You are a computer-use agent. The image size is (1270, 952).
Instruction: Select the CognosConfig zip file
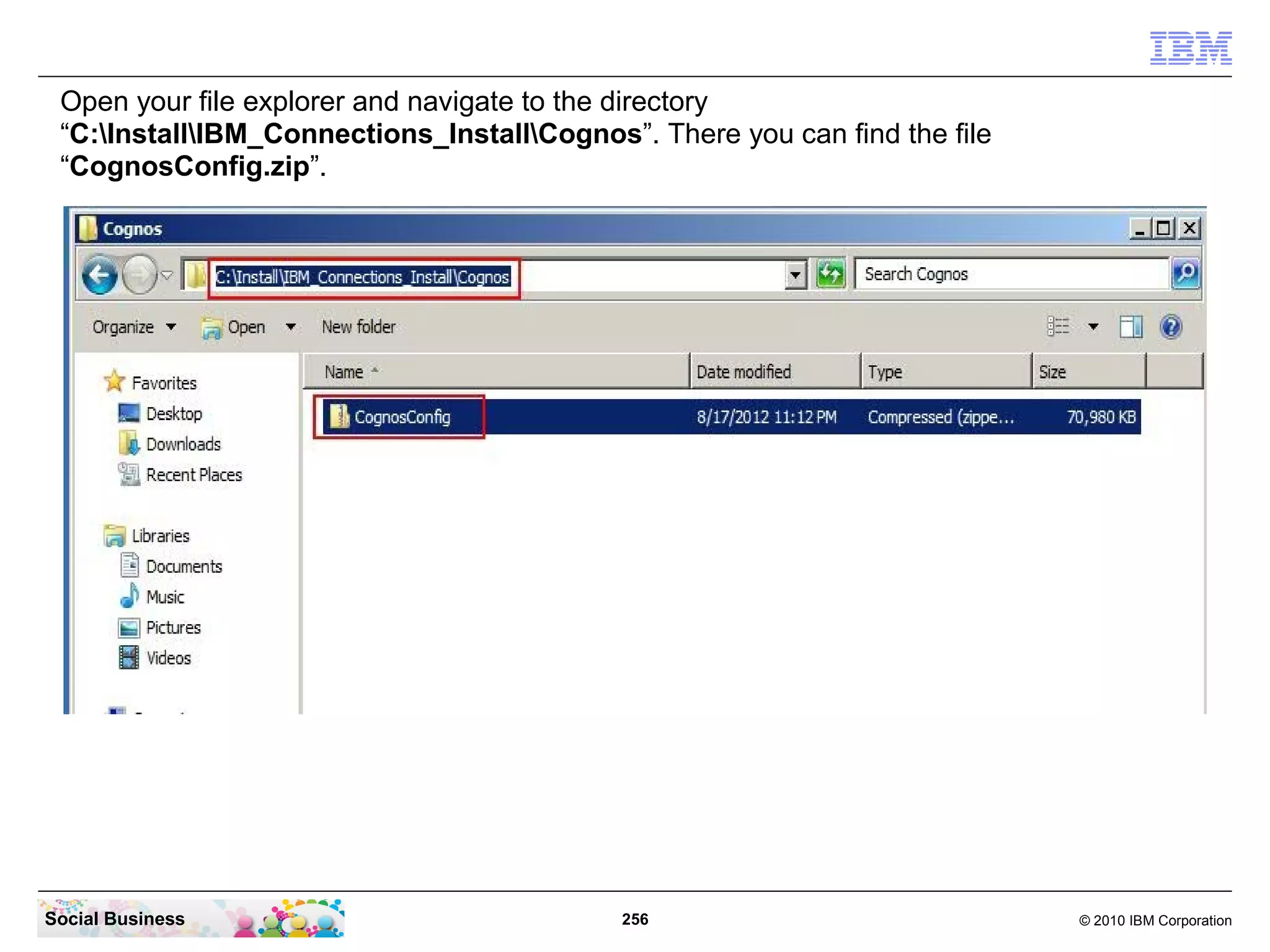pyautogui.click(x=731, y=417)
